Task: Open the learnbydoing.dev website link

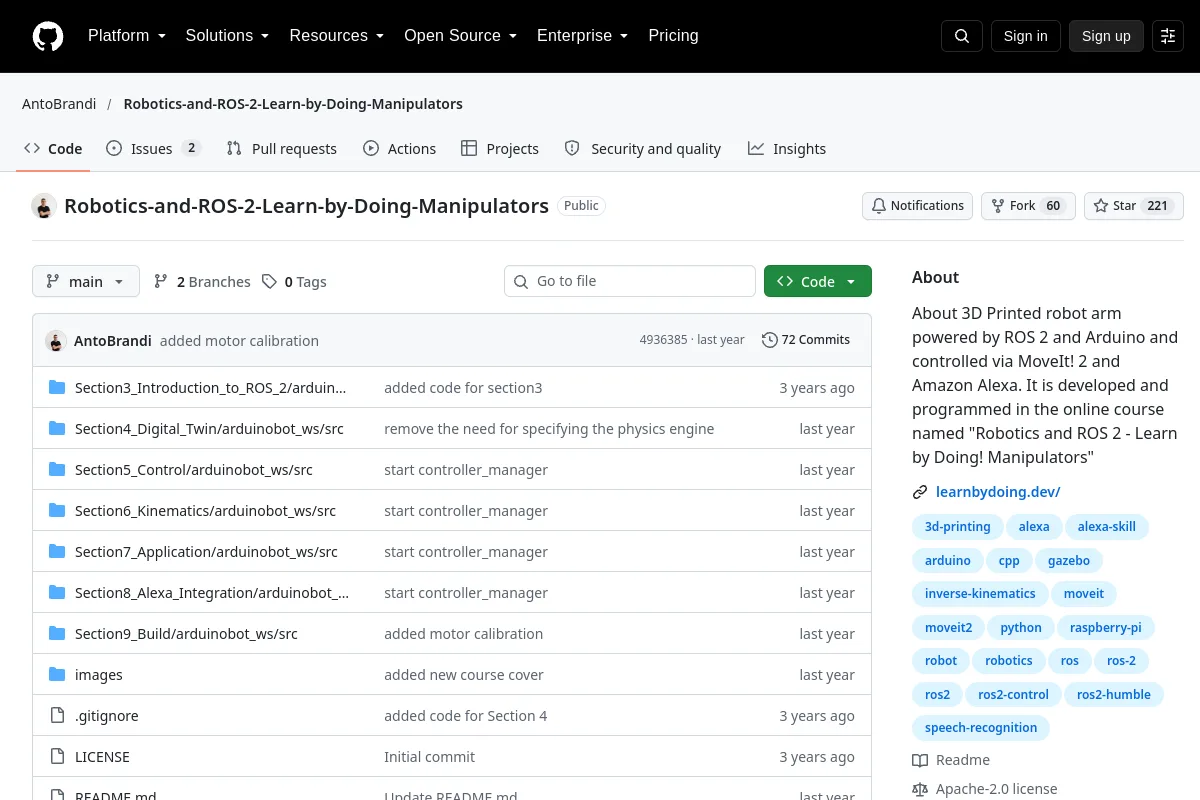Action: pos(998,492)
